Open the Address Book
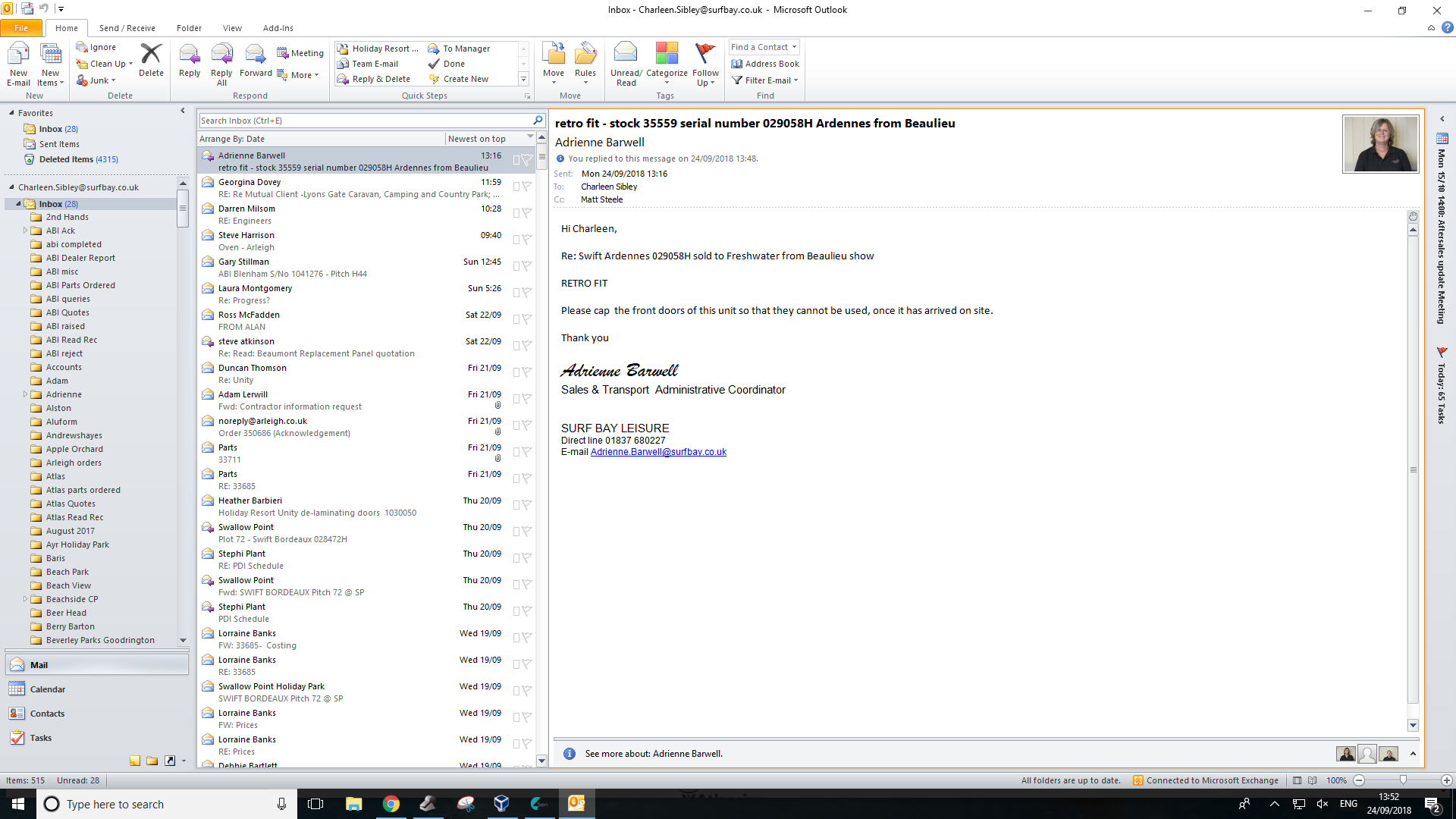 coord(765,64)
